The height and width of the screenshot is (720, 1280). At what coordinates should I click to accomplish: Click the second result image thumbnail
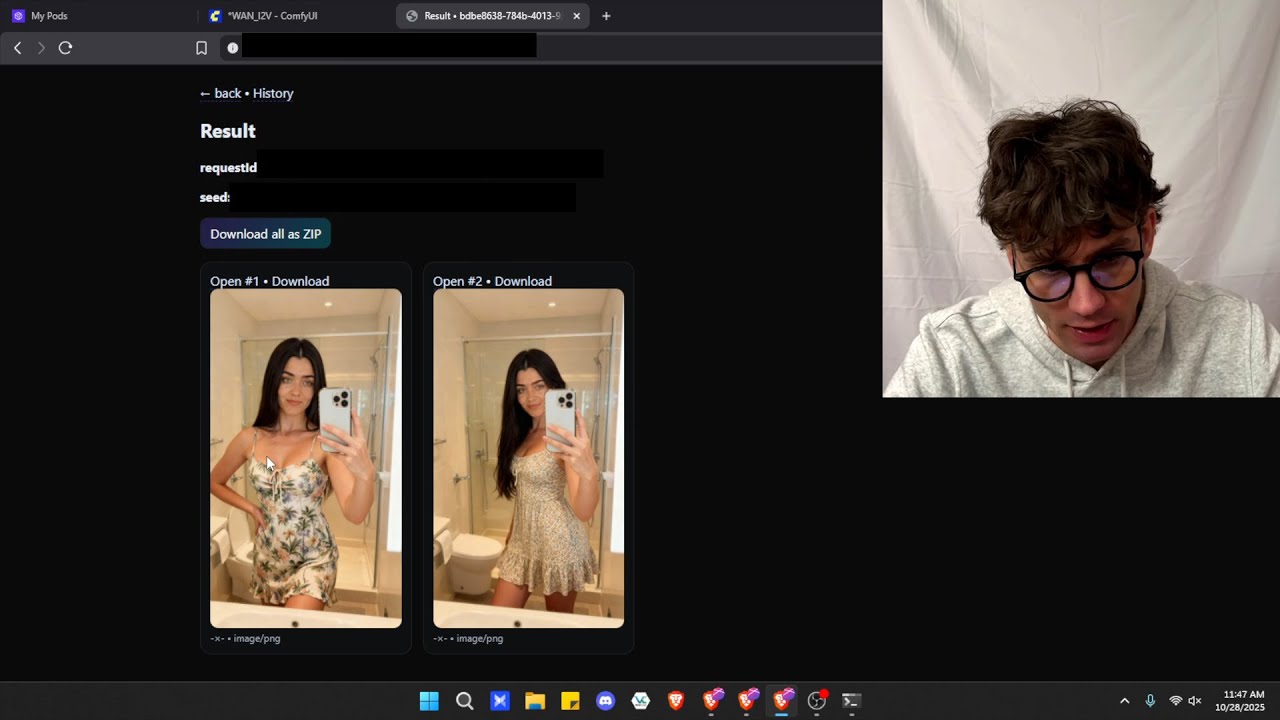point(528,458)
